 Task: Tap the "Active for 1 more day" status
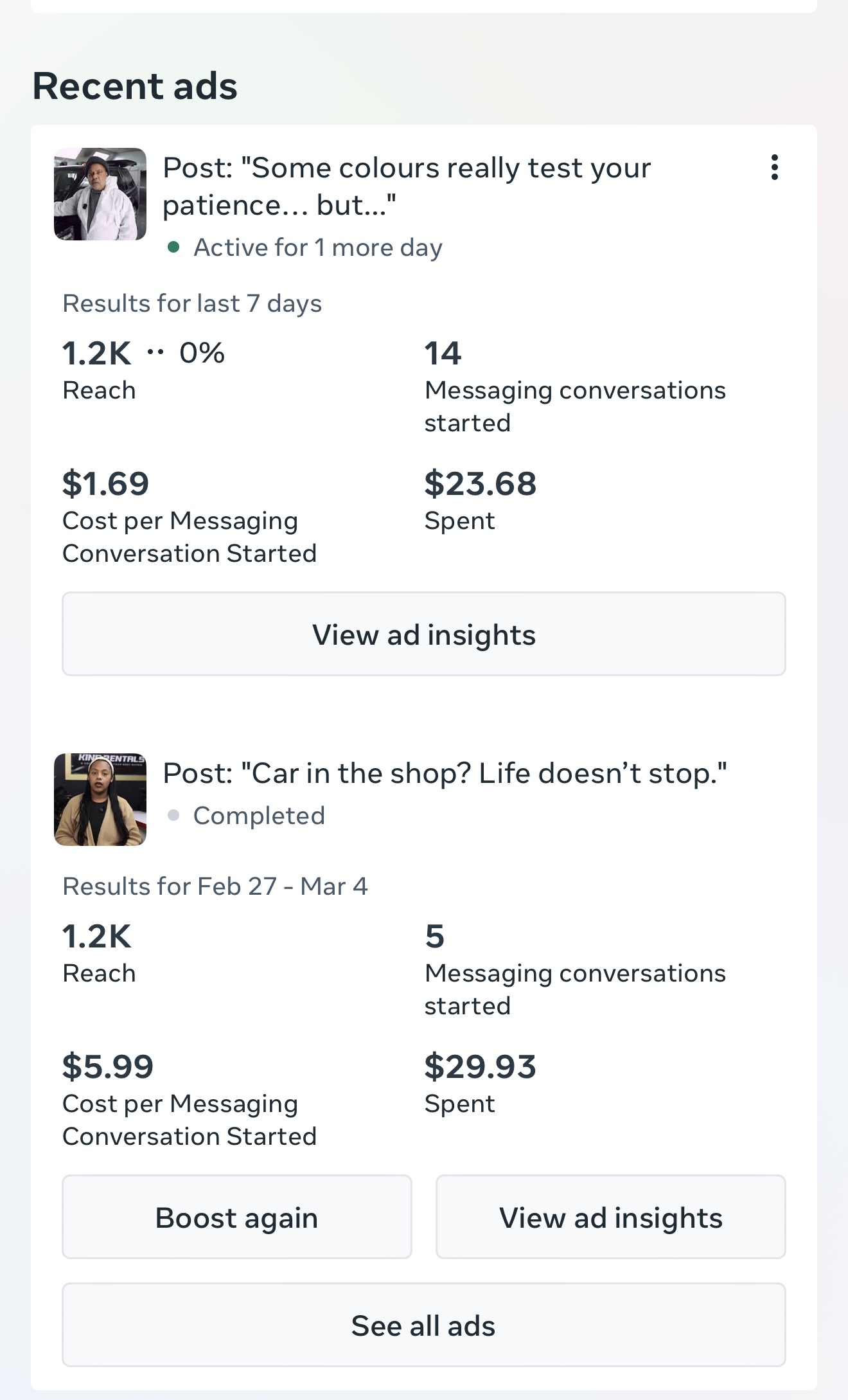(318, 247)
